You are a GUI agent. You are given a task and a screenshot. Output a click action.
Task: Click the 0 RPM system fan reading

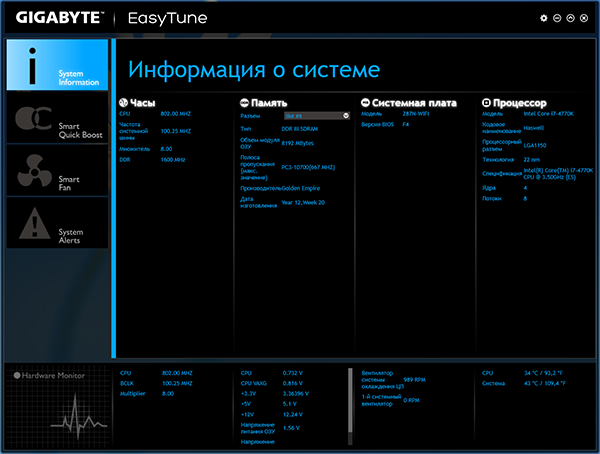click(x=412, y=400)
